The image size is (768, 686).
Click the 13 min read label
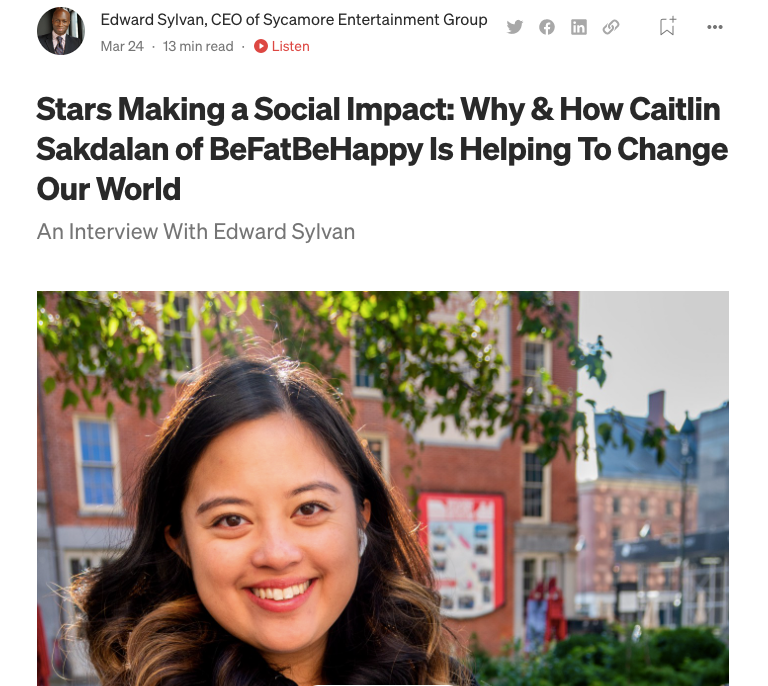click(x=198, y=46)
